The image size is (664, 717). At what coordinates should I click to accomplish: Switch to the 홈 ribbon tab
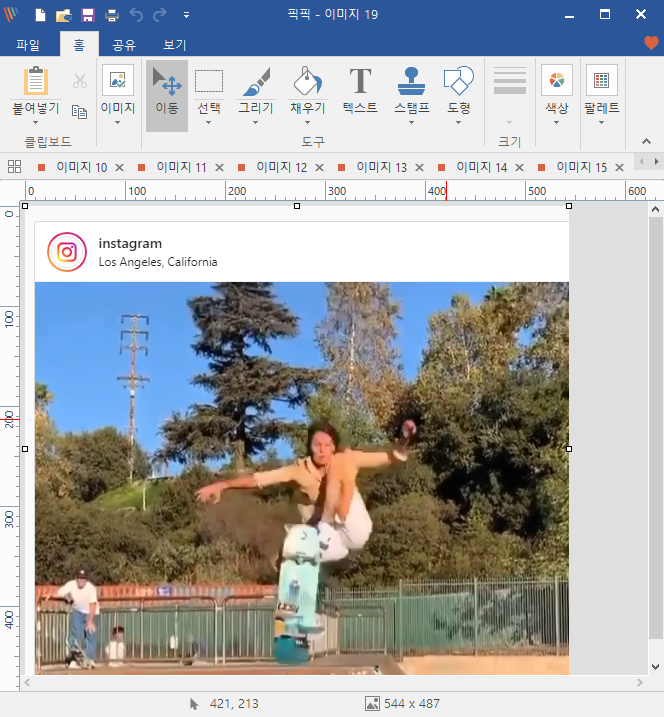(x=79, y=44)
